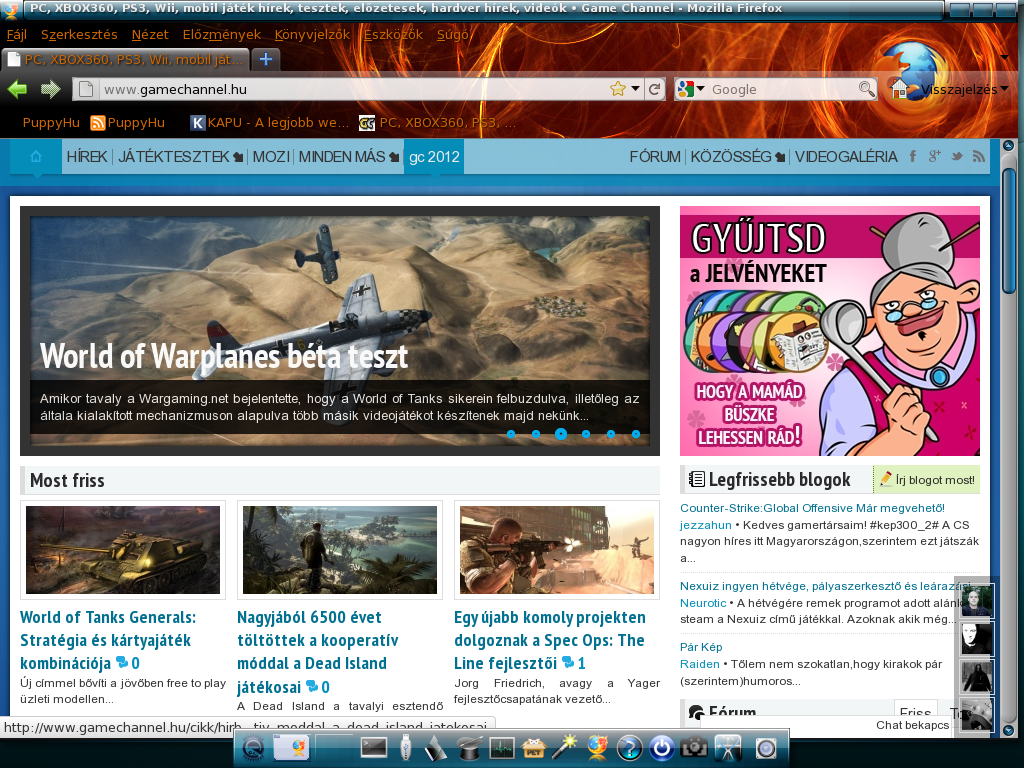
Task: Click the Írj blogot most! button
Action: [927, 480]
